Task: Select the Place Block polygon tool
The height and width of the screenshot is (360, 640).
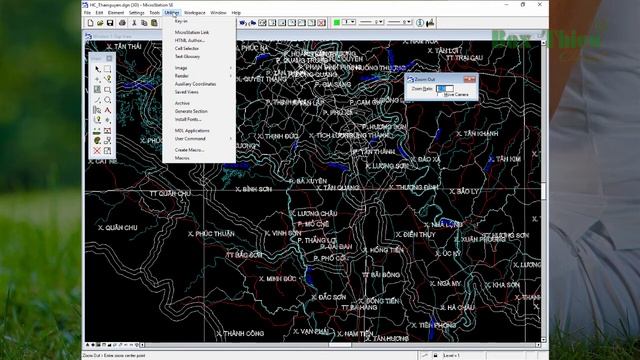Action: (x=107, y=89)
